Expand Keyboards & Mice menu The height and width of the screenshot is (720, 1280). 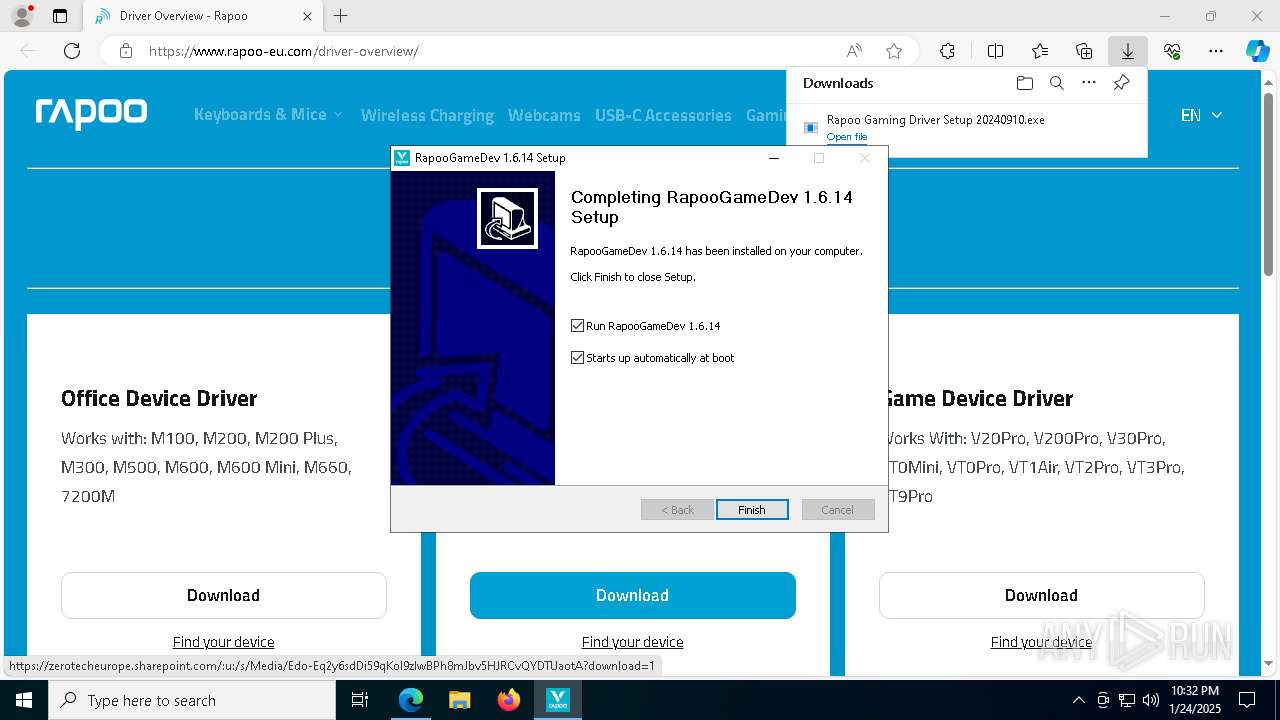point(268,115)
